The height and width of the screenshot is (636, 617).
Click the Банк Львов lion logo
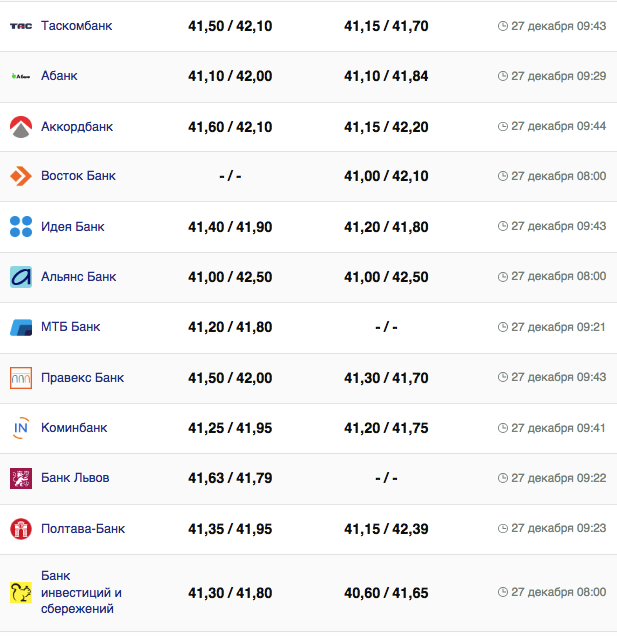pos(21,478)
